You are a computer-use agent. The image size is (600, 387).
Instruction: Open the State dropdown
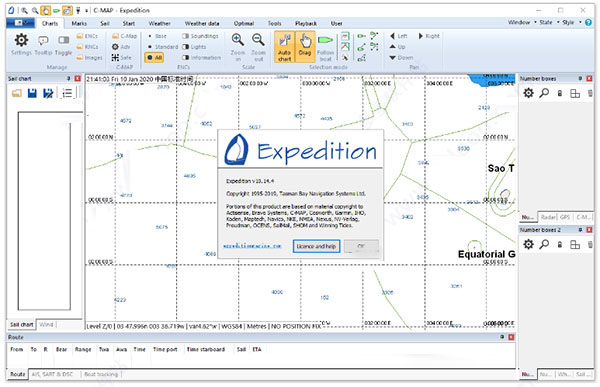(x=549, y=22)
